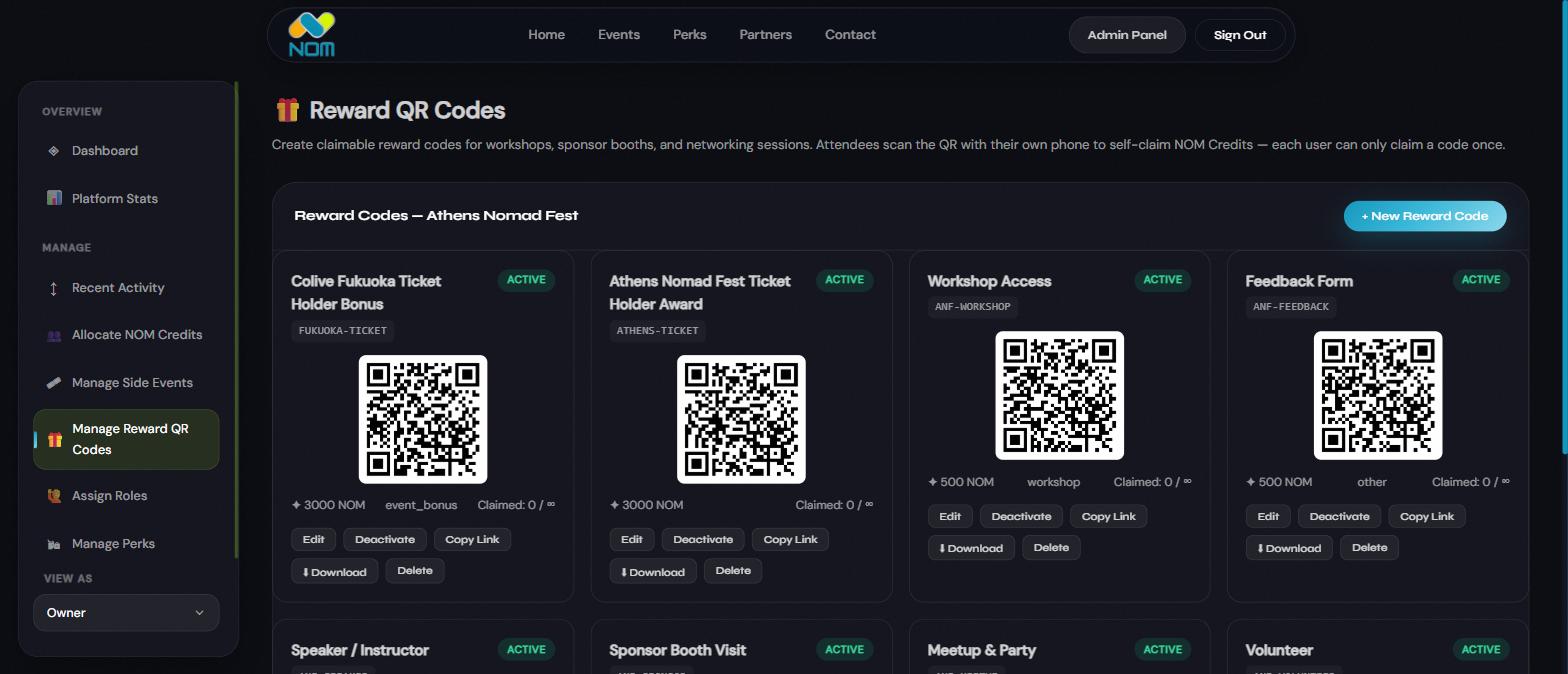The height and width of the screenshot is (674, 1568).
Task: Edit the Feedback Form code
Action: click(1268, 517)
